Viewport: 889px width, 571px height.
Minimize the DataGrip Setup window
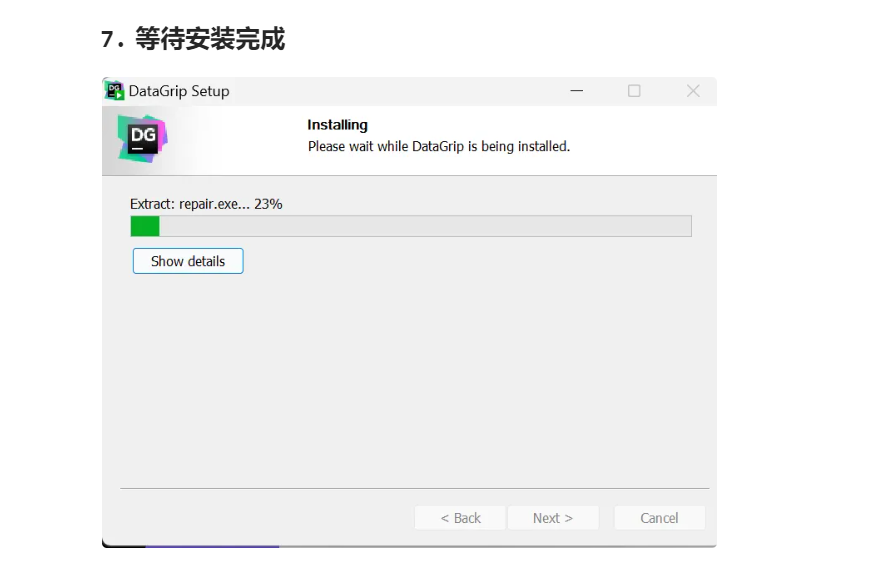pos(577,91)
